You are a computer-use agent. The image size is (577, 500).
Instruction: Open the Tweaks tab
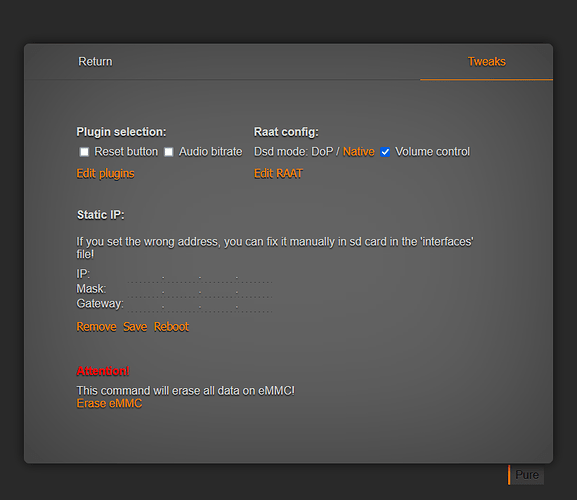point(486,61)
